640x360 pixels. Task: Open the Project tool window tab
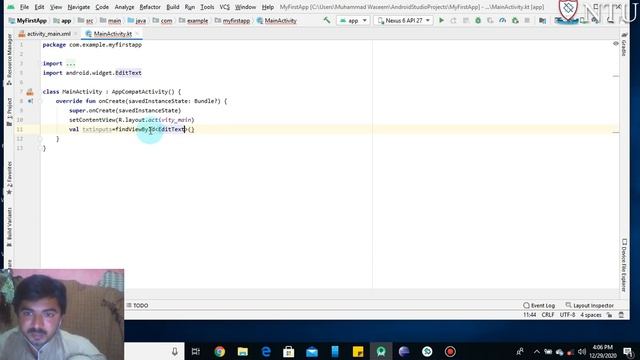pos(9,112)
